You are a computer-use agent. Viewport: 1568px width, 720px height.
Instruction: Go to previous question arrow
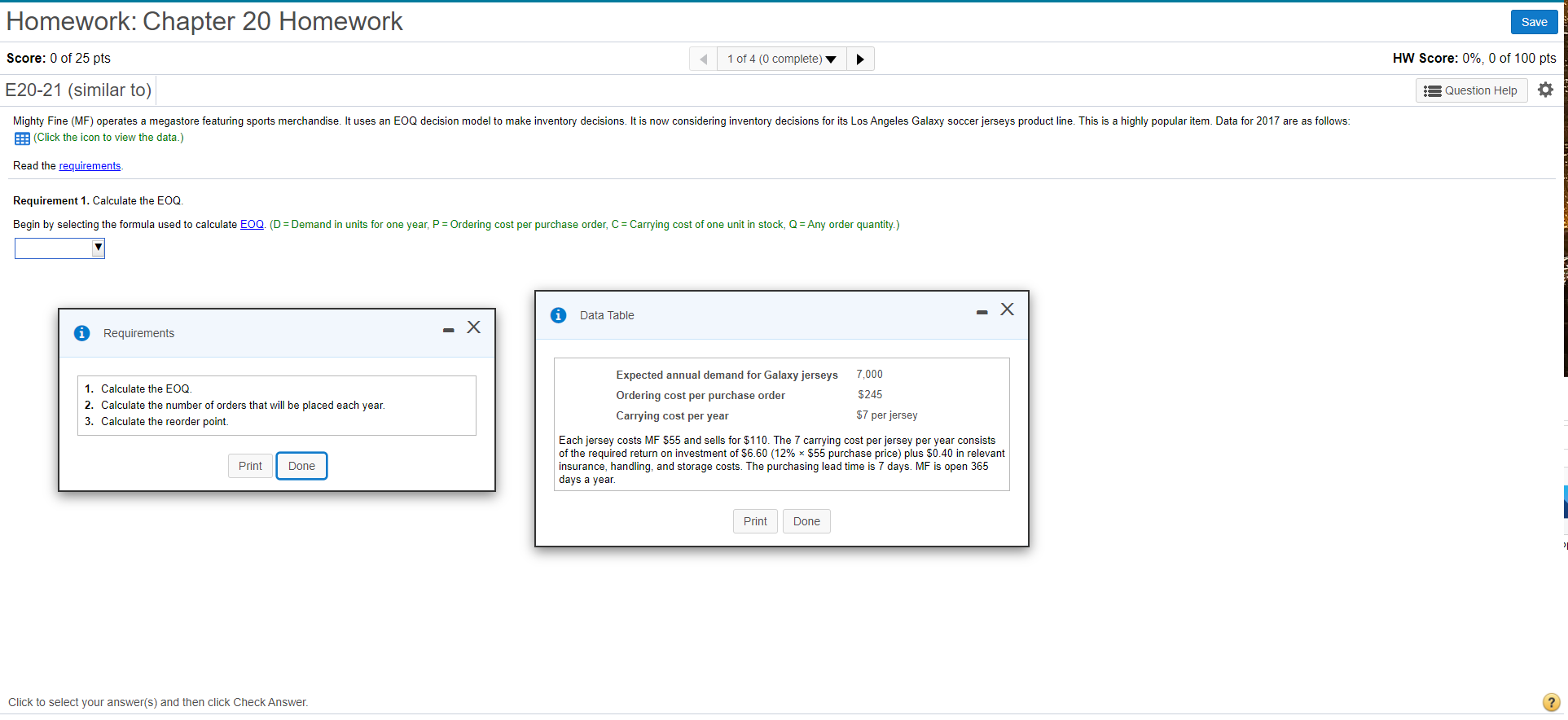point(703,59)
